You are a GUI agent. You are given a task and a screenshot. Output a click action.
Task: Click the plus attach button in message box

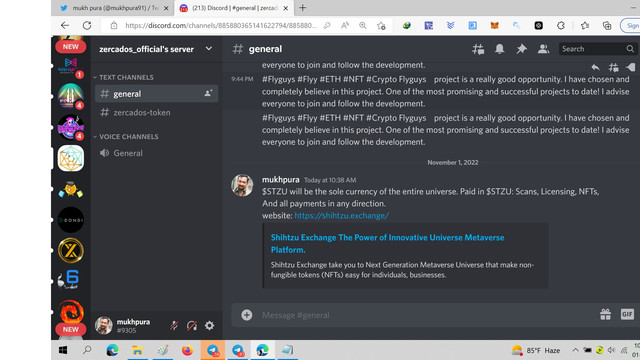247,315
